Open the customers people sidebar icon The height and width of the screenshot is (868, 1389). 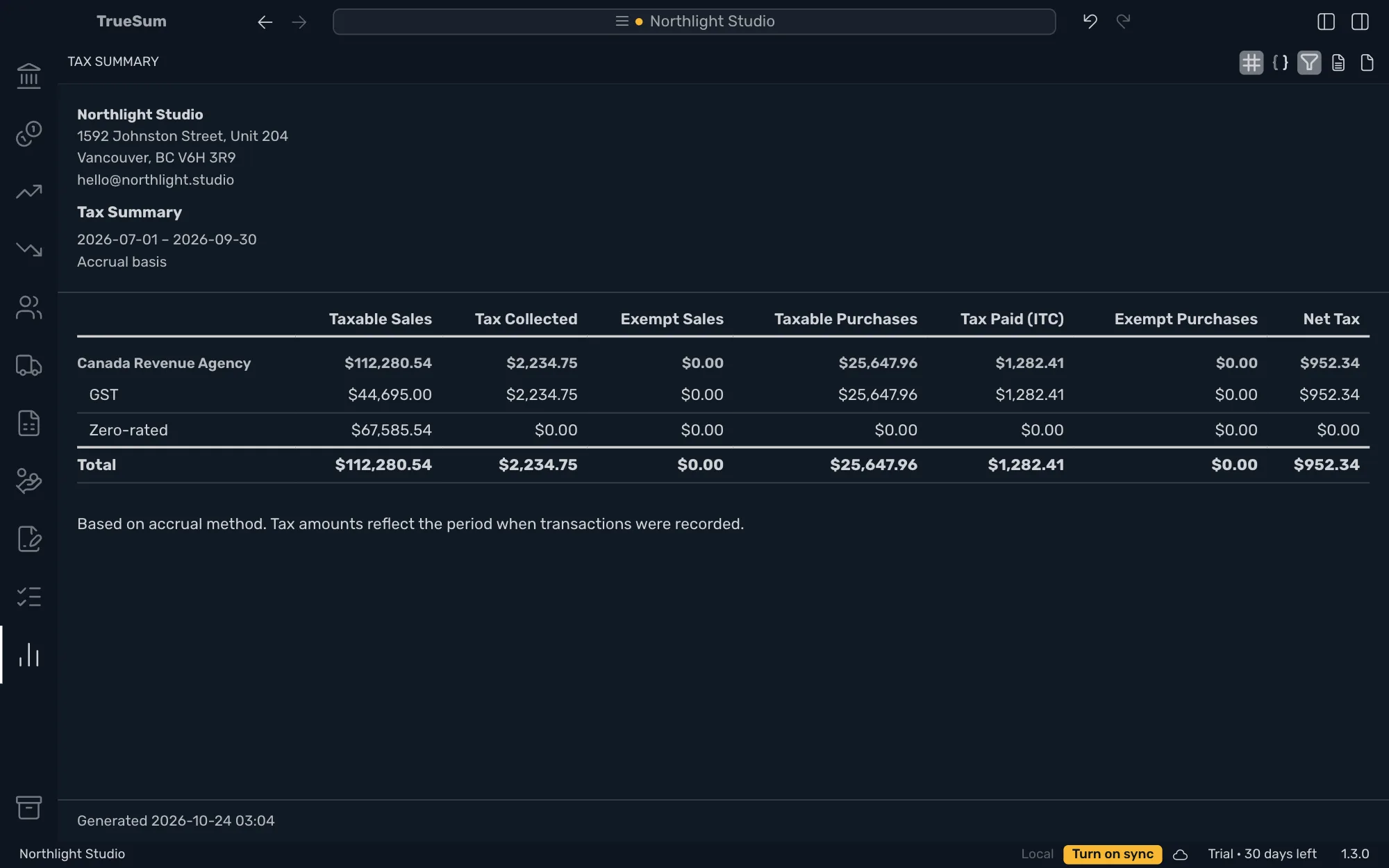pos(28,308)
